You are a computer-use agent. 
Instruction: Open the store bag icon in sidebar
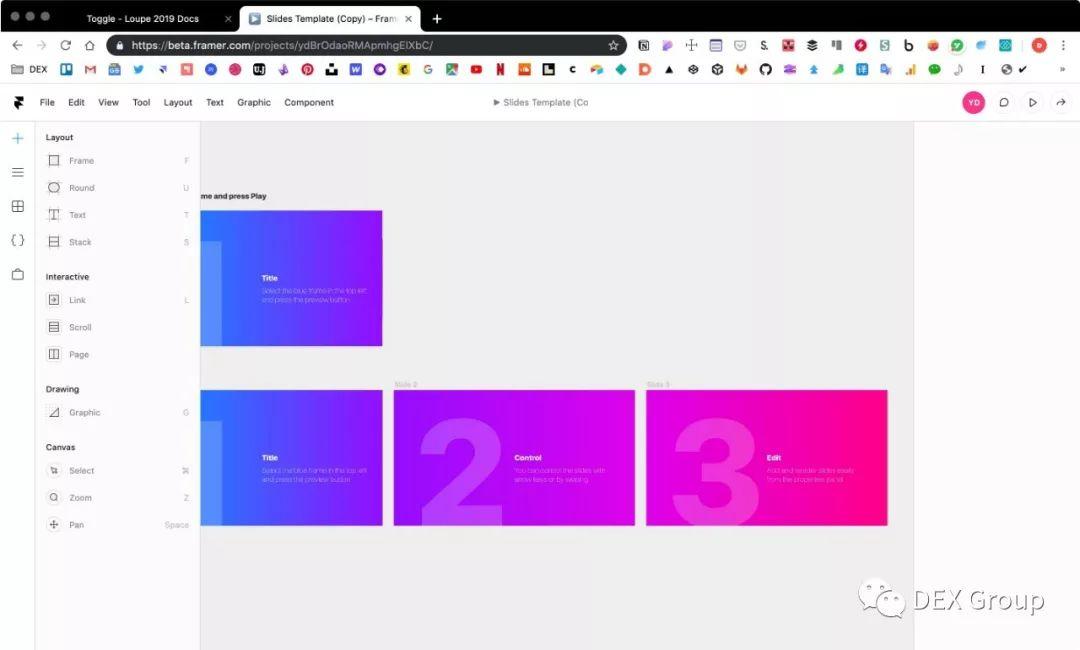tap(17, 274)
